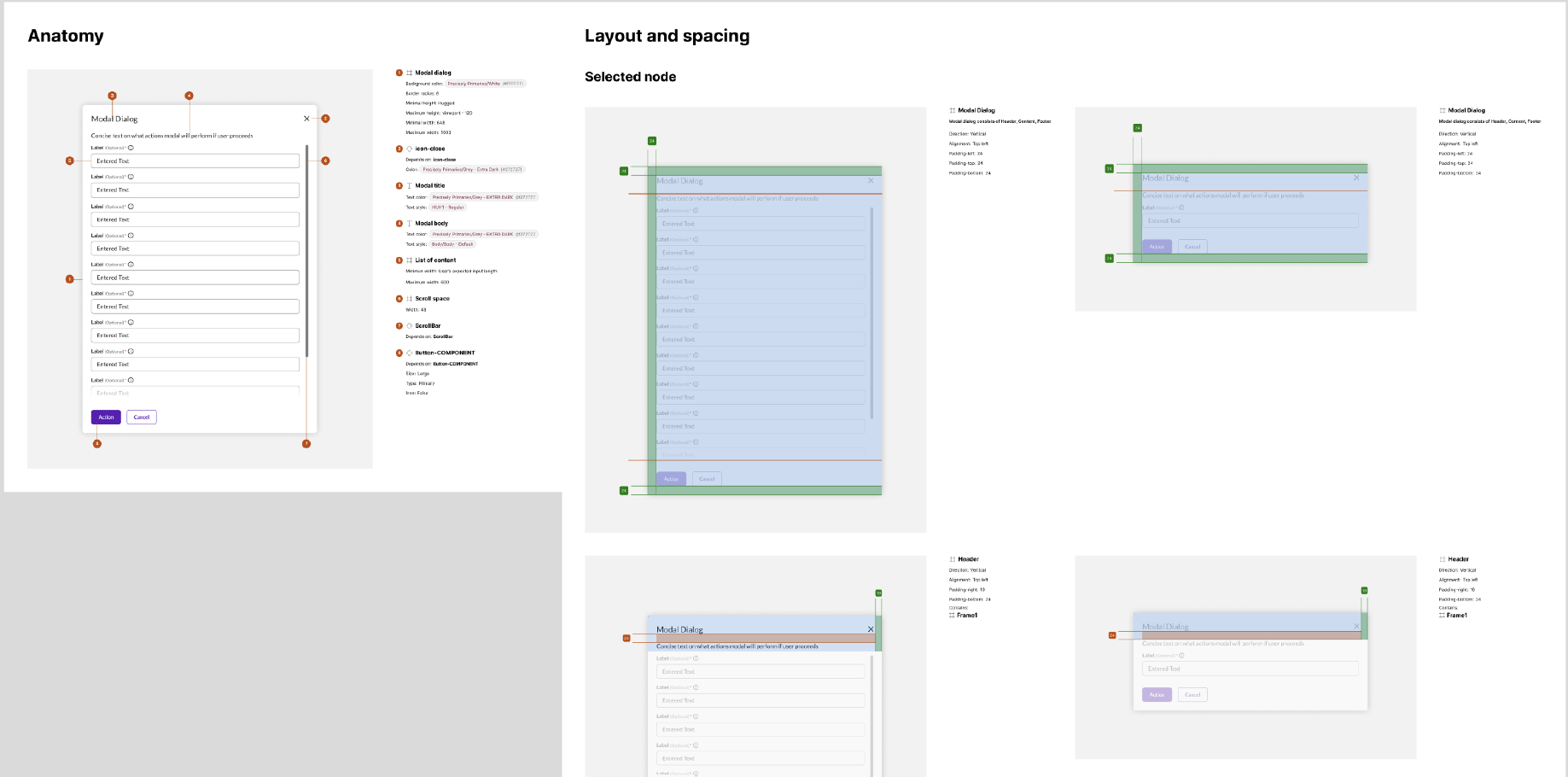Click the diamond component icon next to icon-close

(409, 149)
